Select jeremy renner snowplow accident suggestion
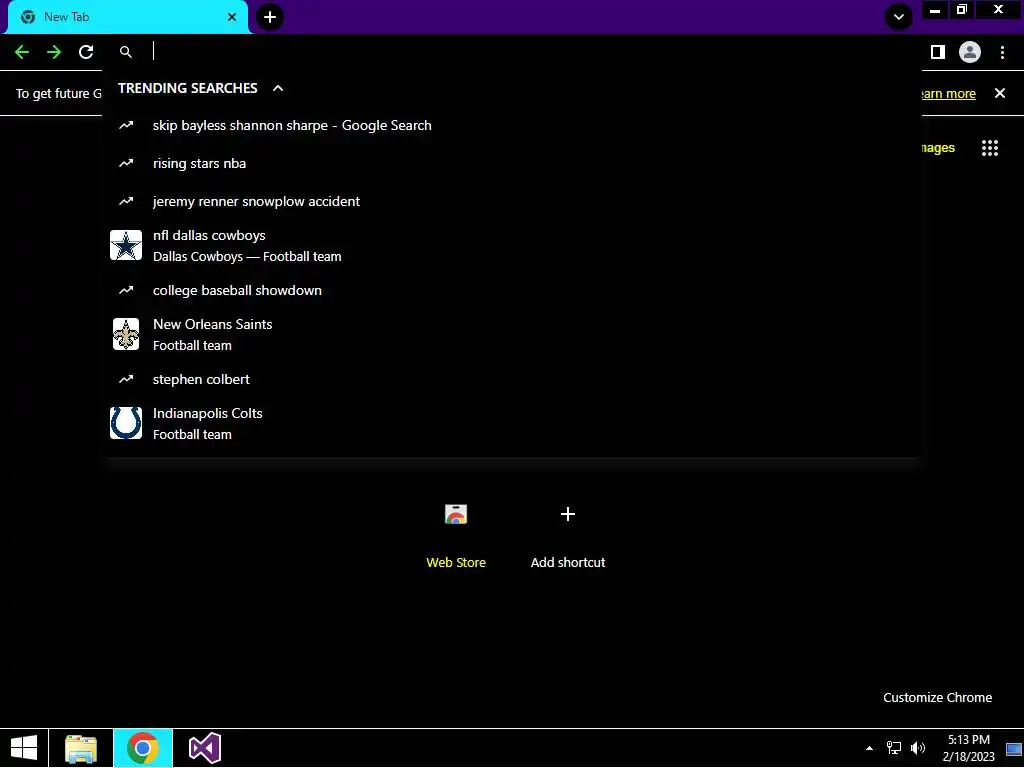 click(512, 201)
